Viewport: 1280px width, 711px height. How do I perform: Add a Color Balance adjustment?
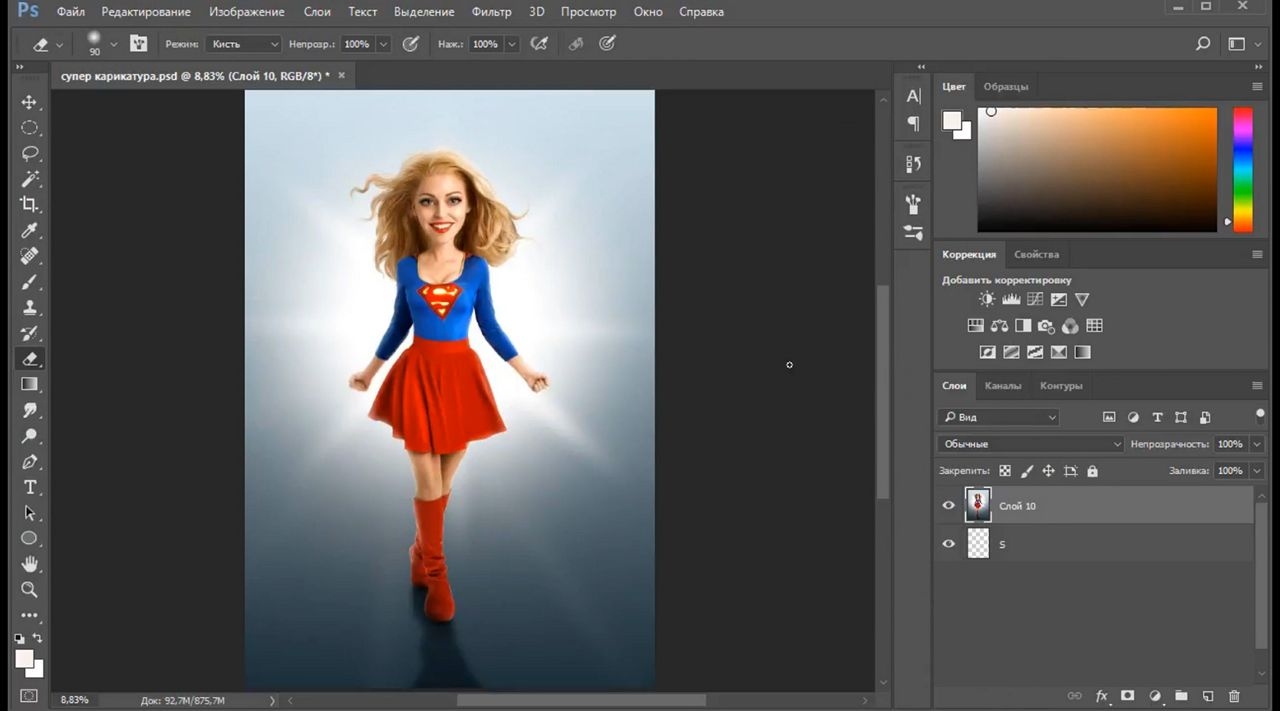999,326
